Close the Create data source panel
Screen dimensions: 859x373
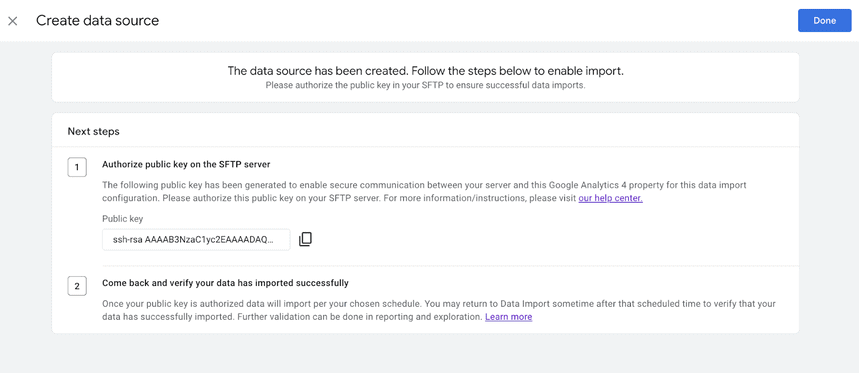click(x=13, y=21)
